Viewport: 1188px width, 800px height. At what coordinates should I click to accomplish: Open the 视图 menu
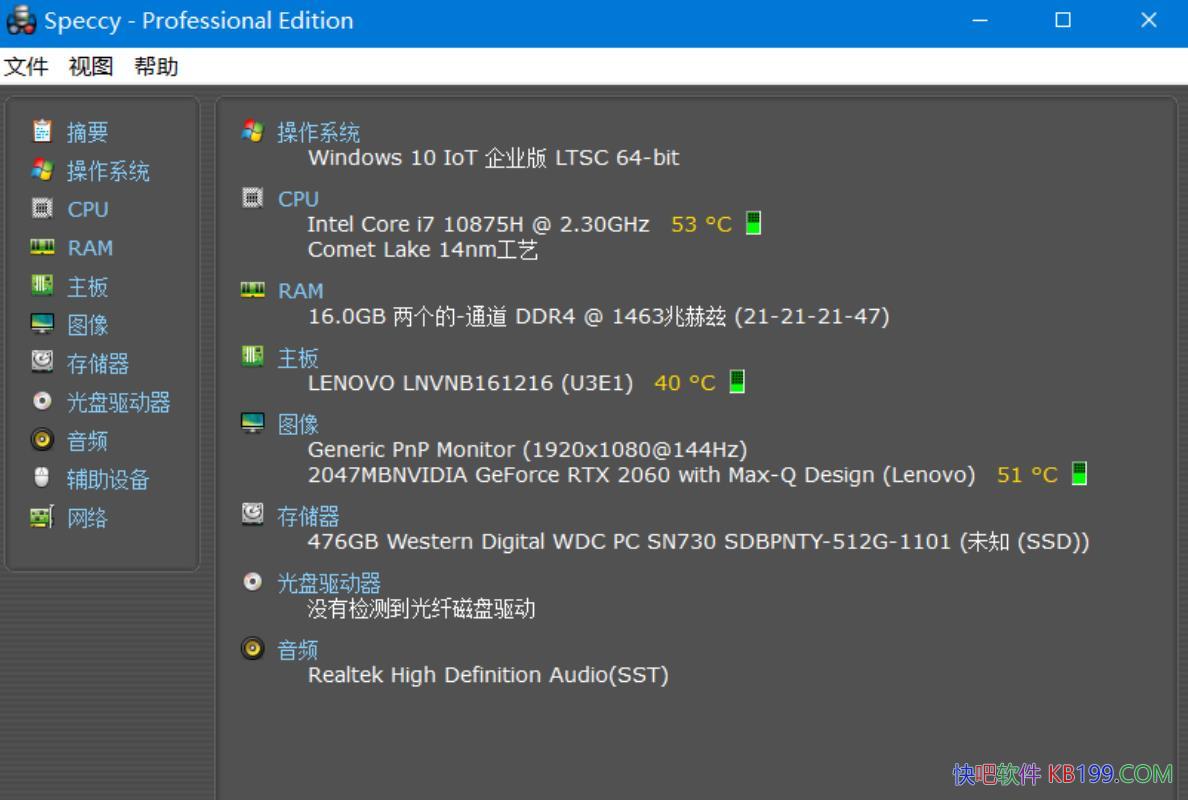coord(90,66)
